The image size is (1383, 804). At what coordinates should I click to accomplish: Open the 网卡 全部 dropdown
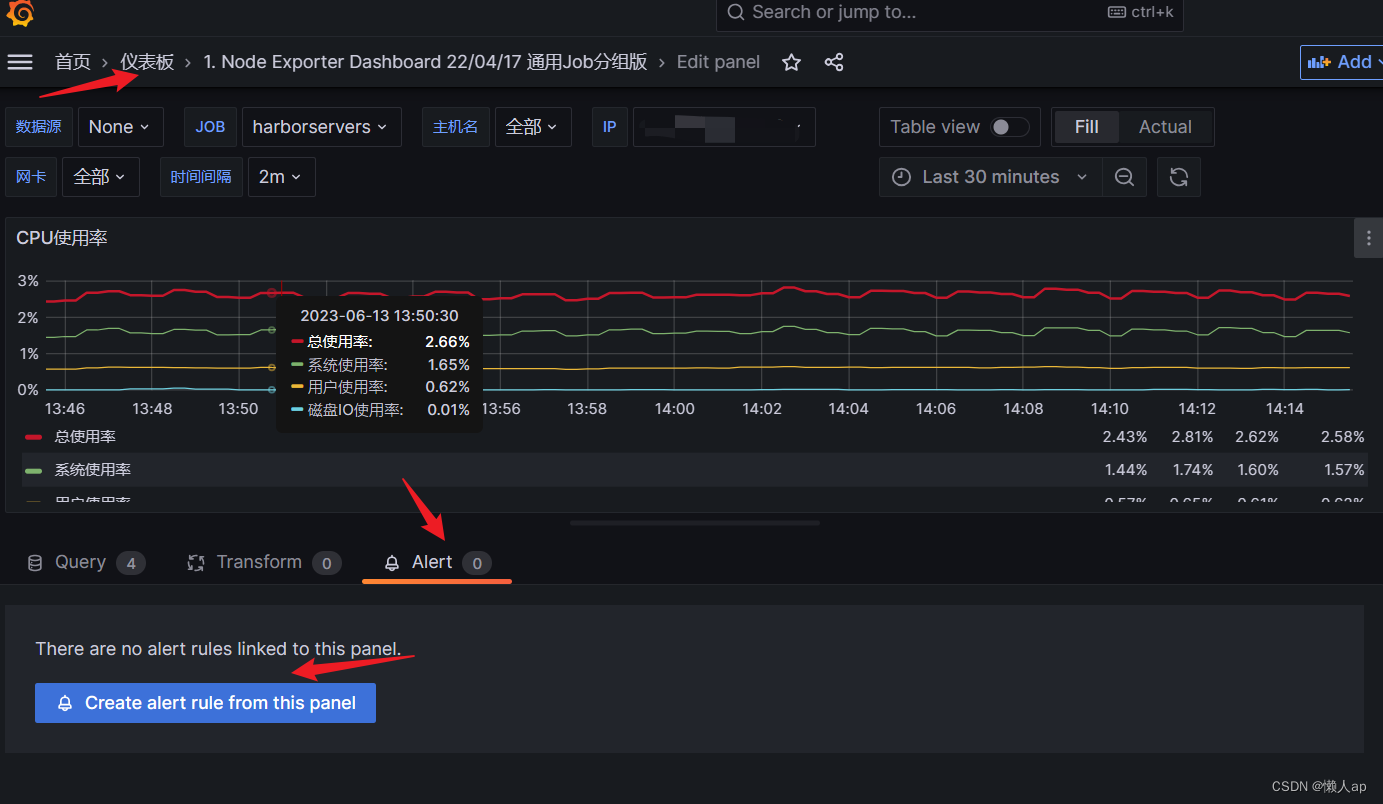click(x=99, y=177)
